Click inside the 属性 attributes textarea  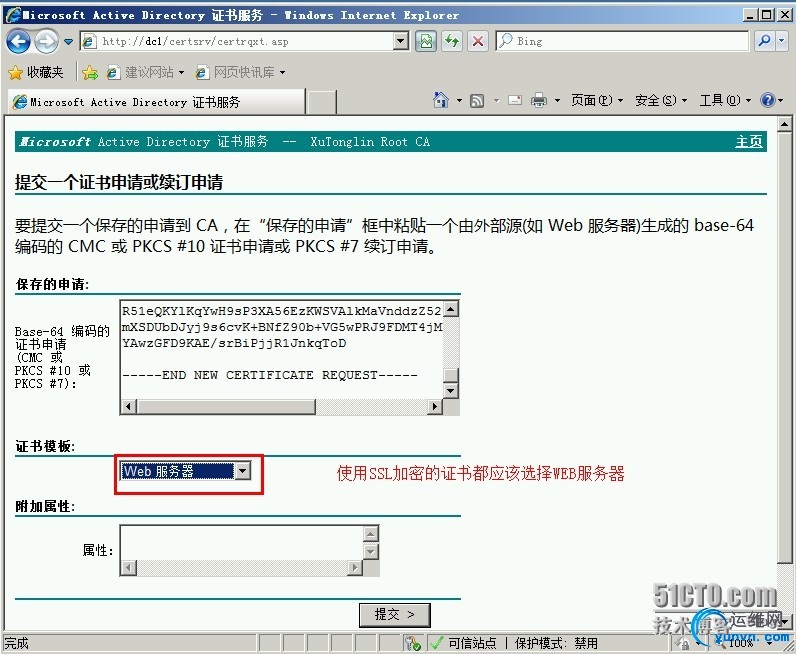[242, 543]
